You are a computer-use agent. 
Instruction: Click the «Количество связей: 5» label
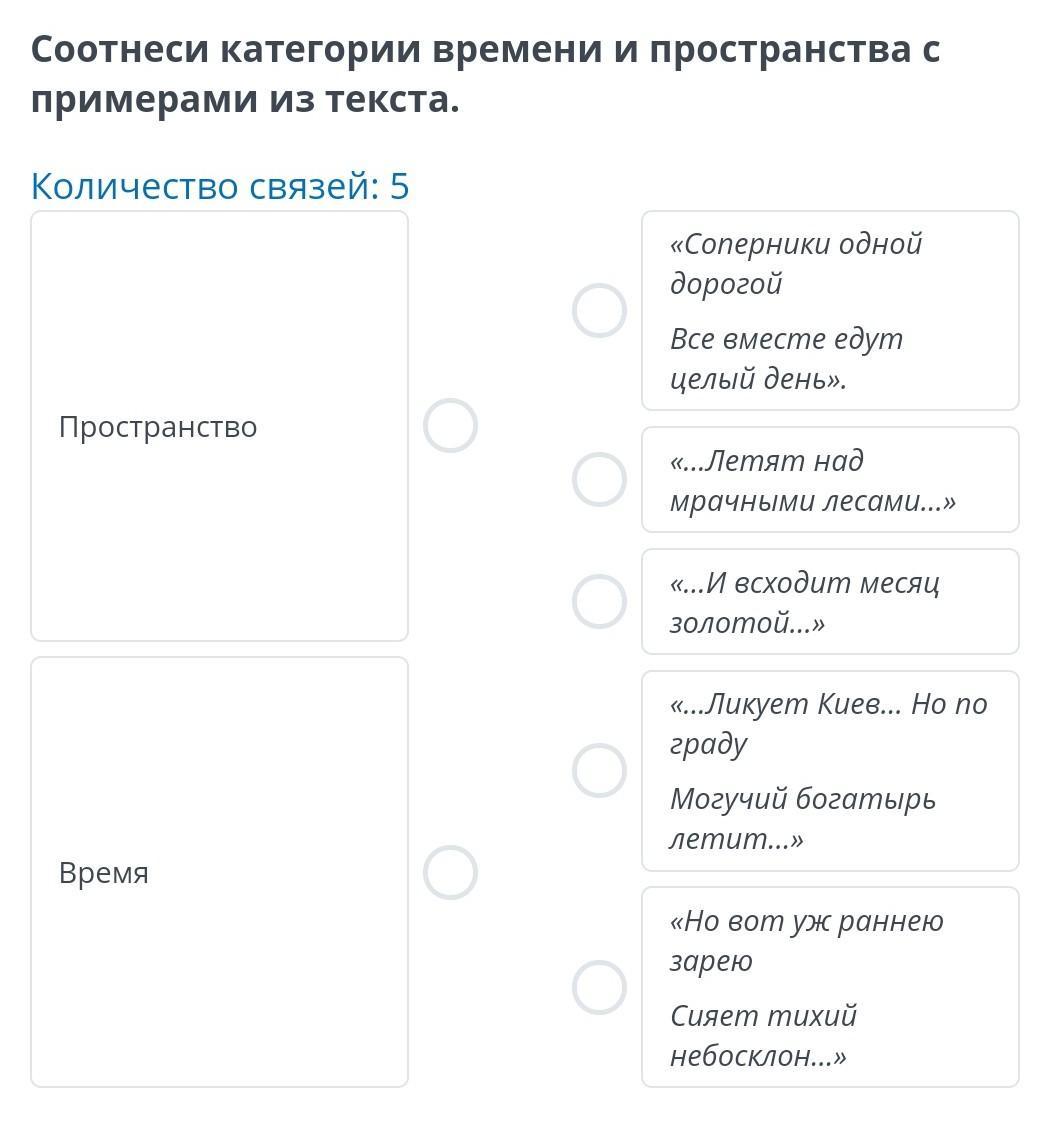click(220, 186)
